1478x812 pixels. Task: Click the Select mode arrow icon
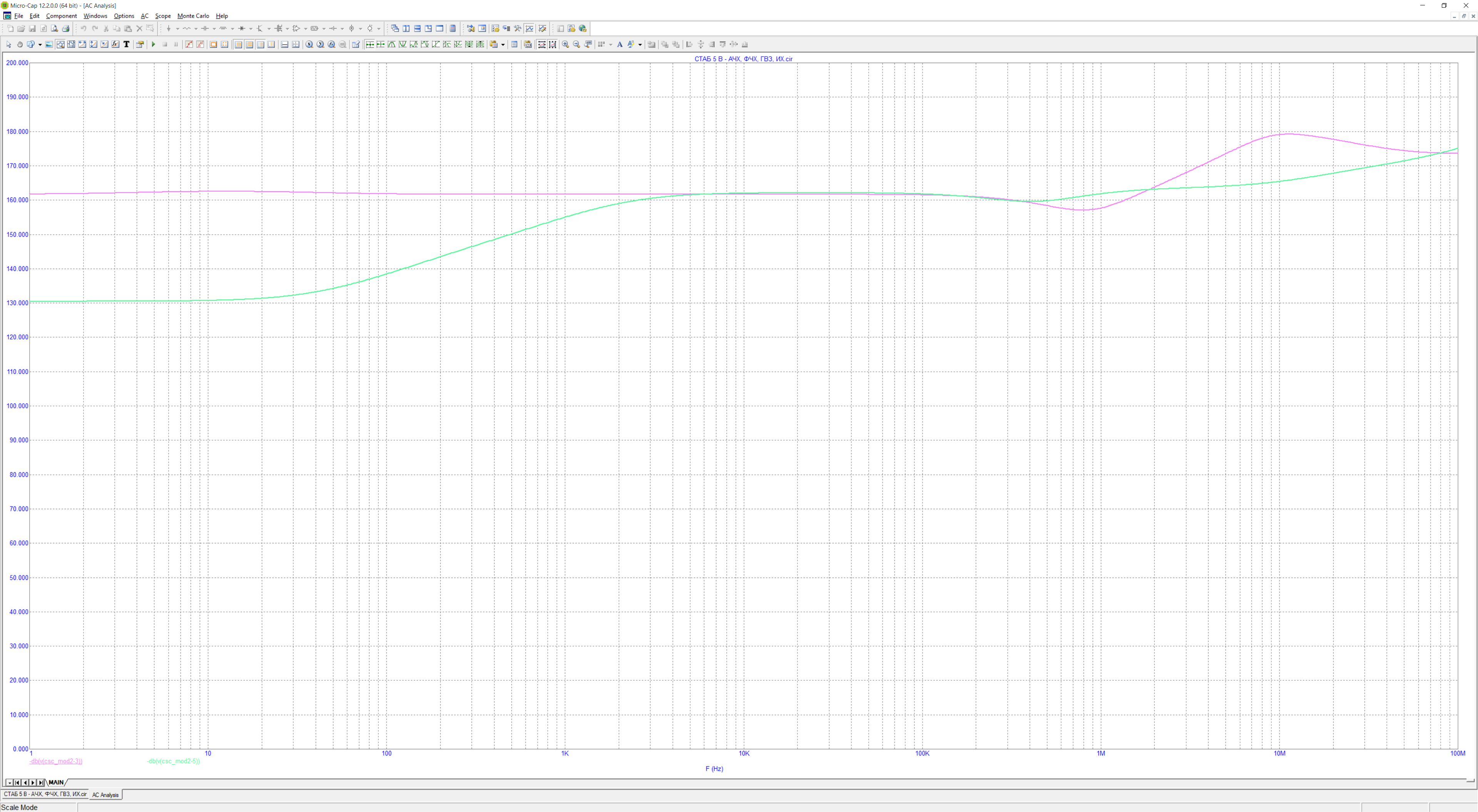[8, 44]
